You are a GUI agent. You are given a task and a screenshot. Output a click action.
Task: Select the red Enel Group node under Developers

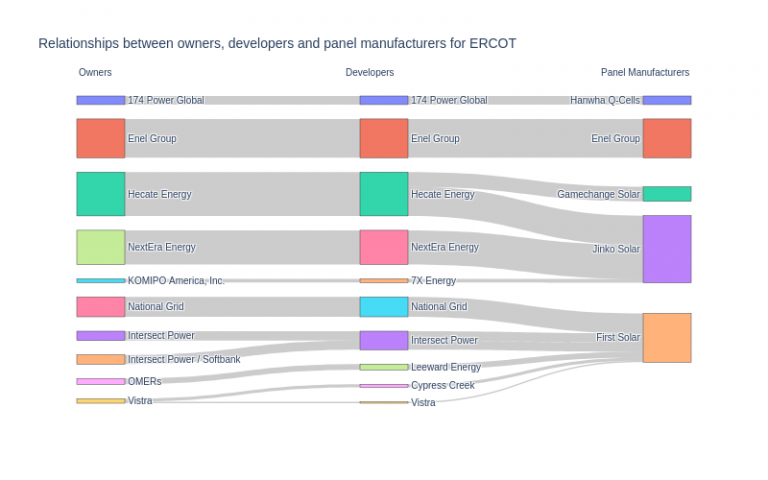click(x=384, y=138)
